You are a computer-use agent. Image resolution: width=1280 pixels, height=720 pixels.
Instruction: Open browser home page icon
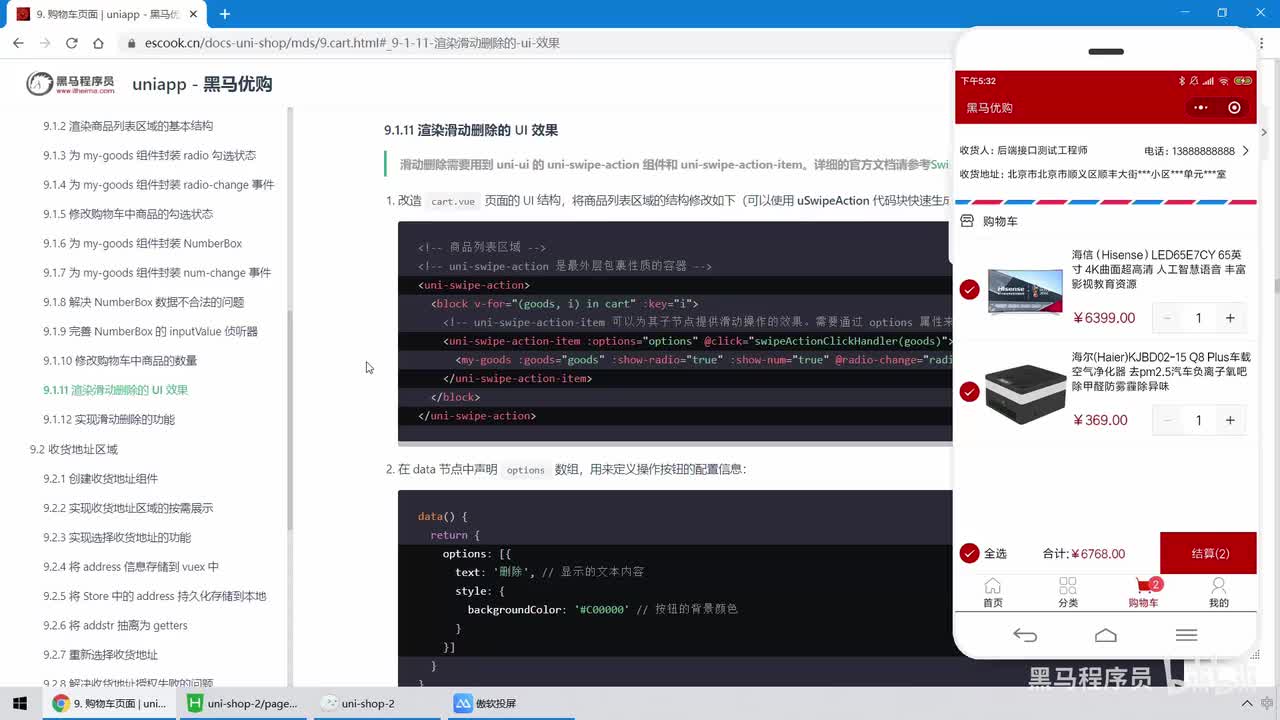pyautogui.click(x=98, y=43)
